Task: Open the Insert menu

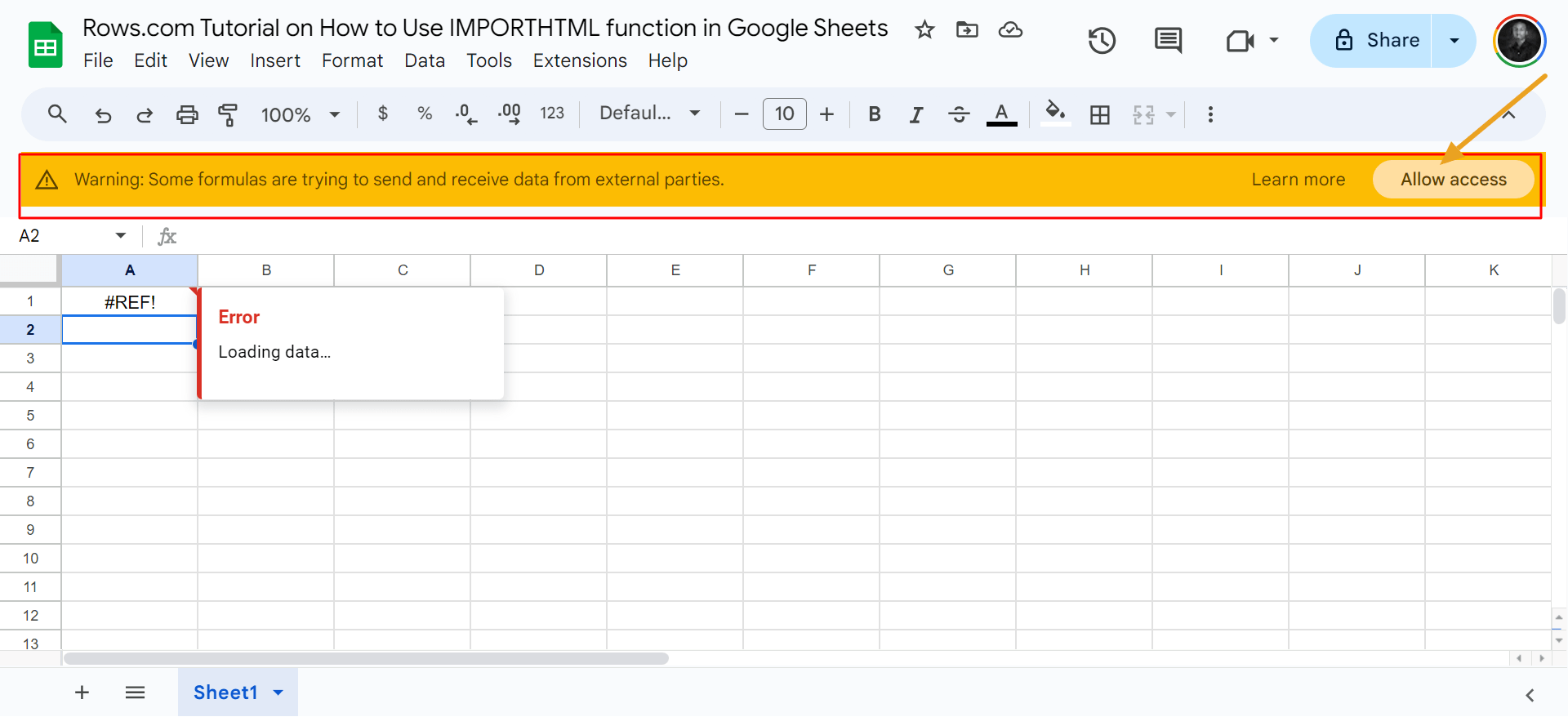Action: 275,61
